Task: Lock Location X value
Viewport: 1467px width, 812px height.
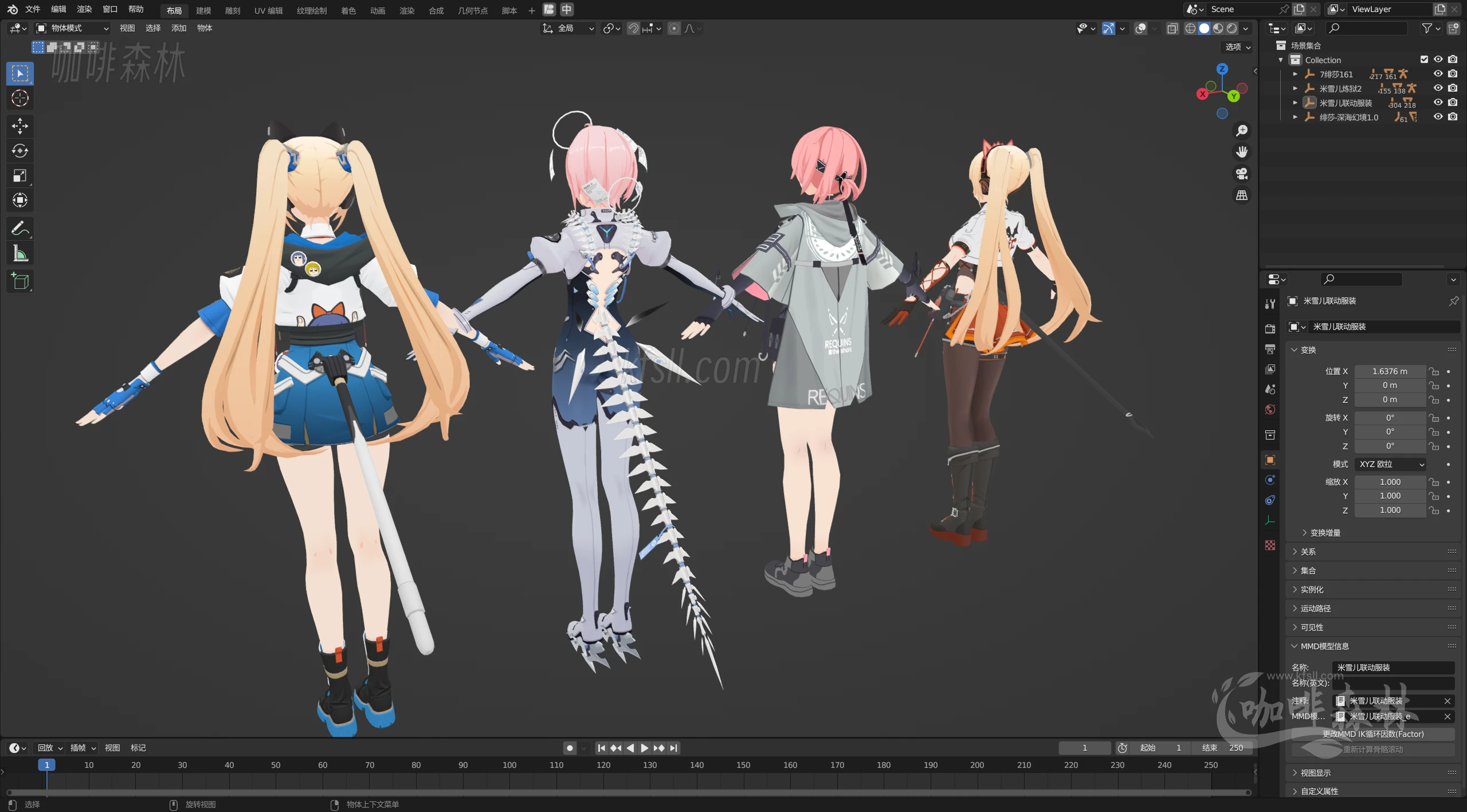Action: pyautogui.click(x=1434, y=371)
